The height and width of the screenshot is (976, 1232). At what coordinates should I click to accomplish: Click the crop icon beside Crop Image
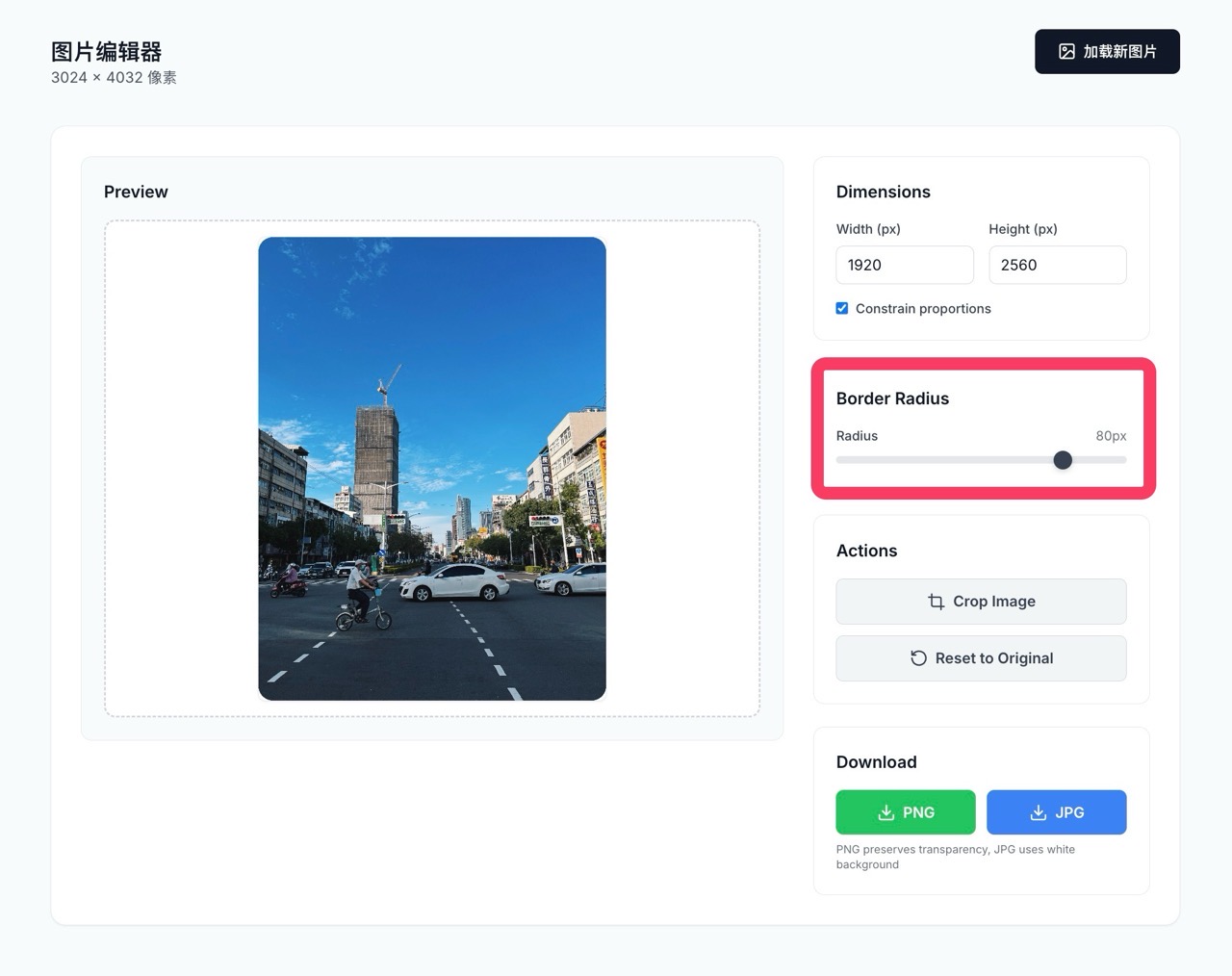(x=936, y=602)
